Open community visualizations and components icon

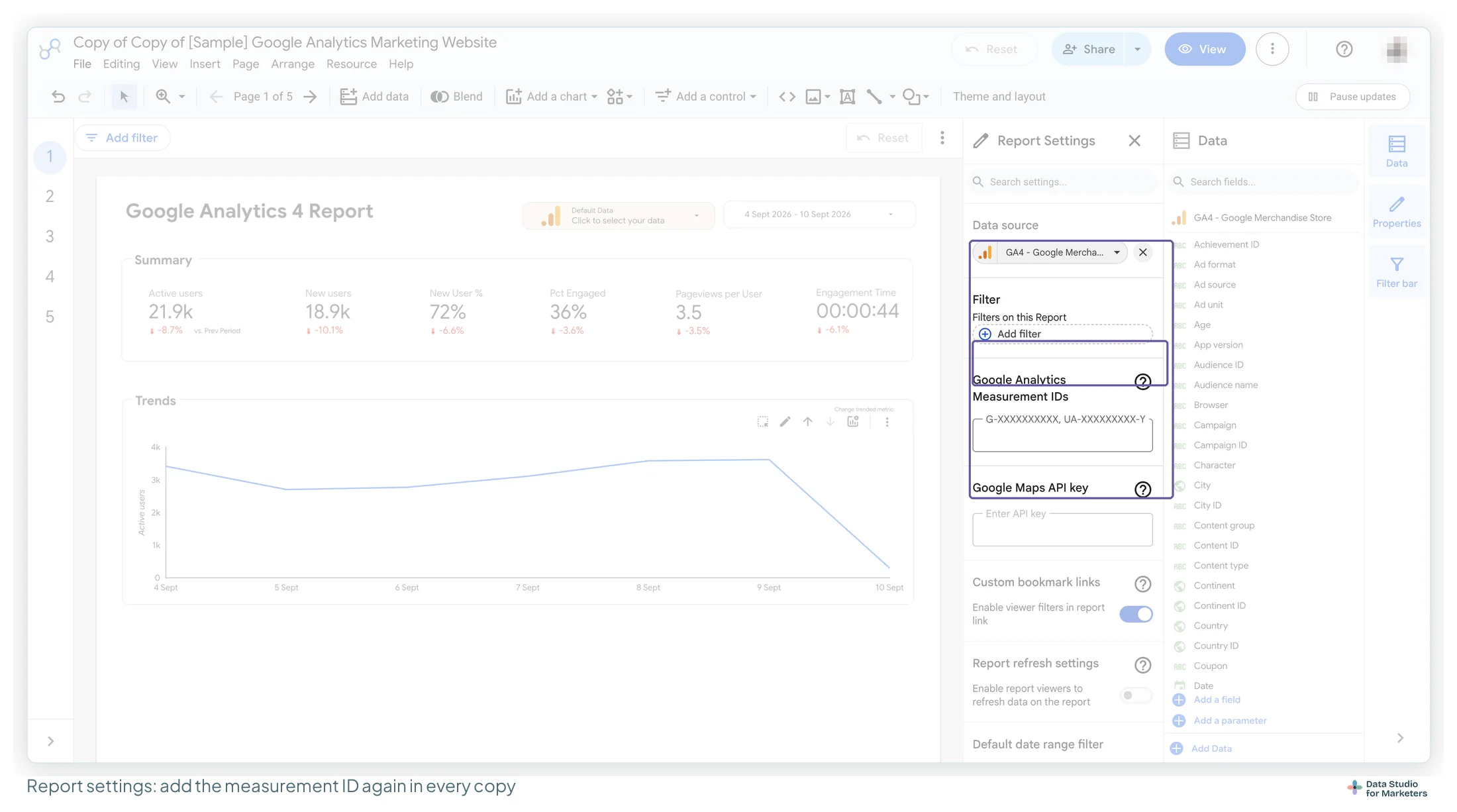click(x=615, y=97)
